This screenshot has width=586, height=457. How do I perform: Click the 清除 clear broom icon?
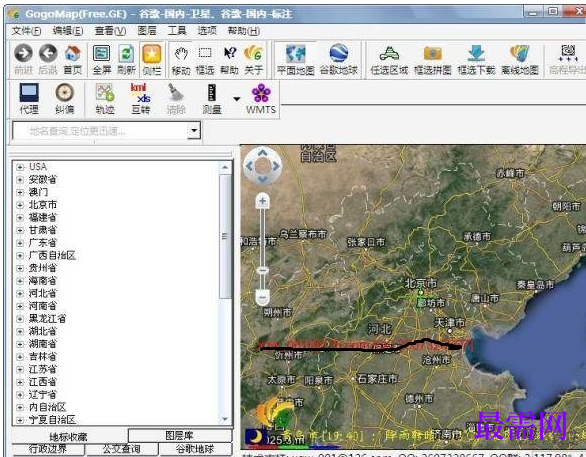tap(176, 93)
